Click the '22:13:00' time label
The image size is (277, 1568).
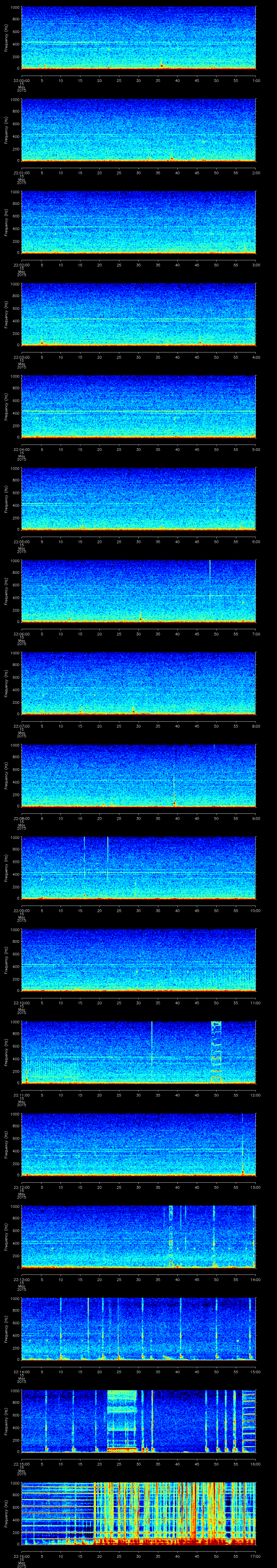(21, 1279)
